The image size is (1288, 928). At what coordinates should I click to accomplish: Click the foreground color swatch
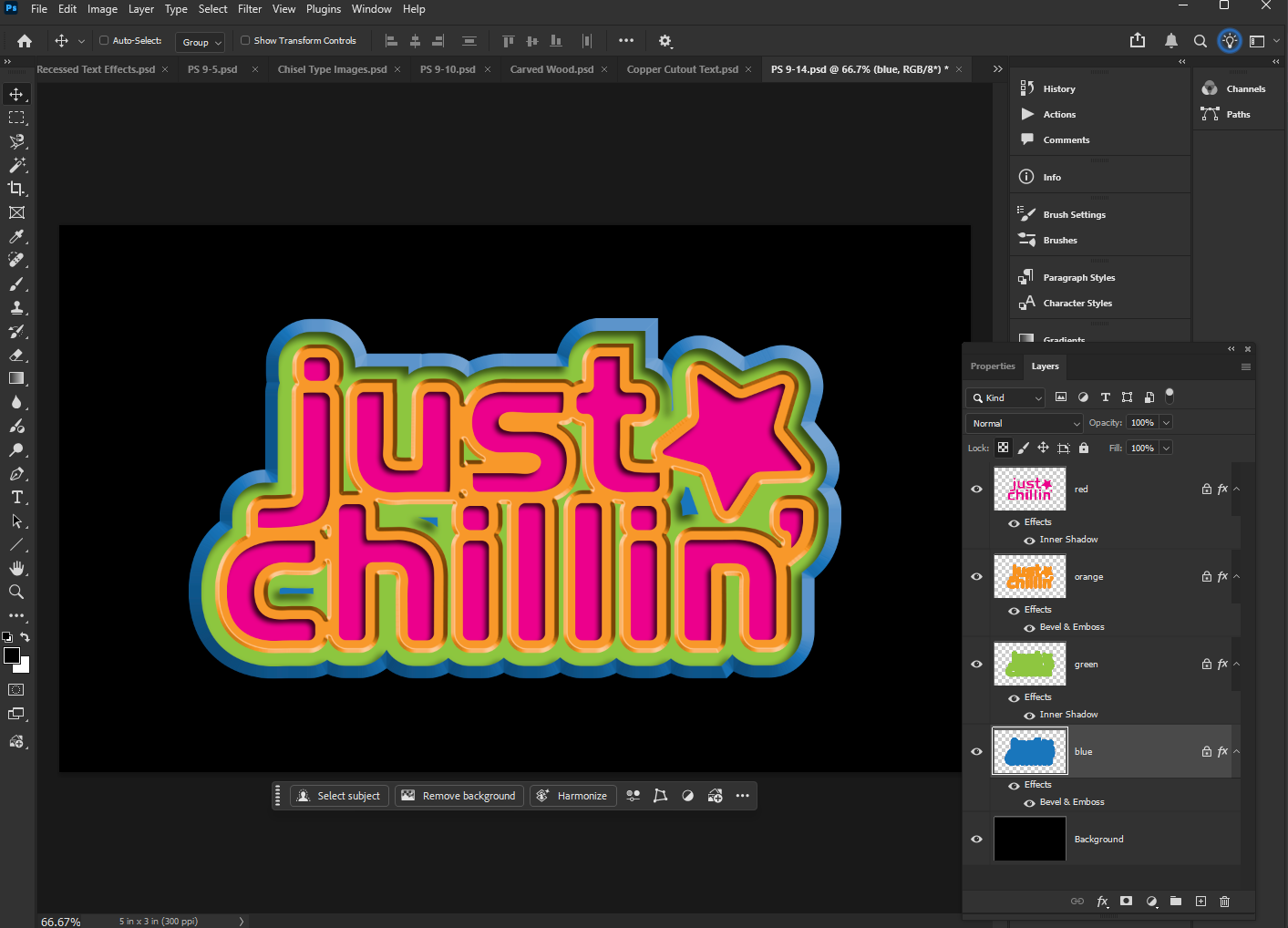[13, 656]
